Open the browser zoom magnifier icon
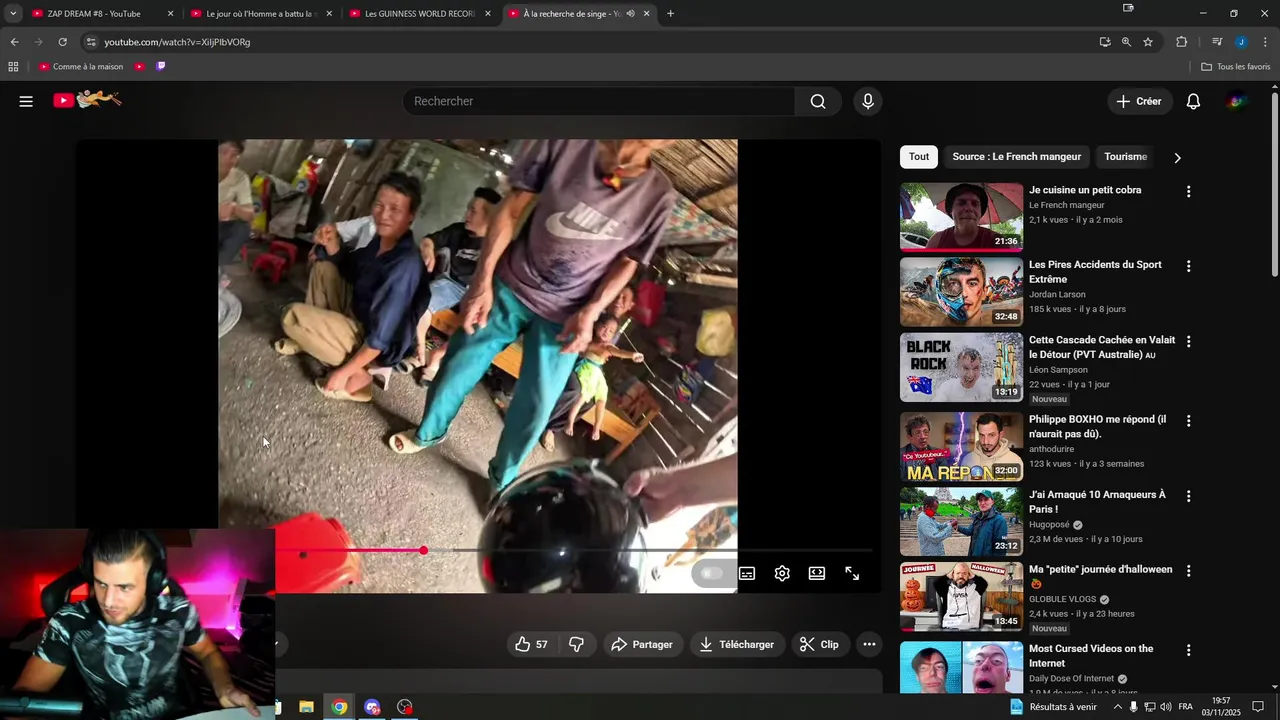1280x720 pixels. 1126,42
